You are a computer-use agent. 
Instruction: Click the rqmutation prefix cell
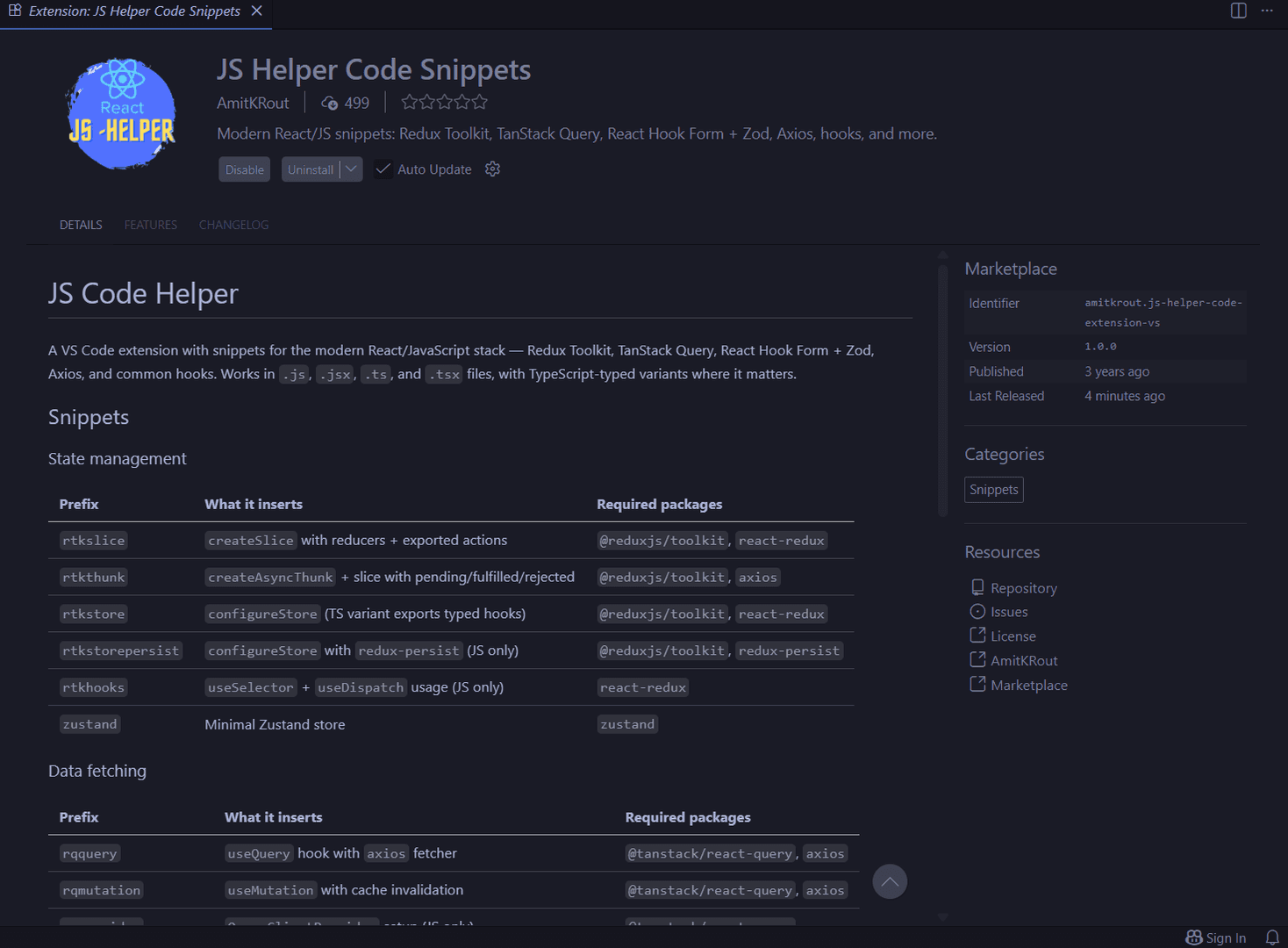101,891
